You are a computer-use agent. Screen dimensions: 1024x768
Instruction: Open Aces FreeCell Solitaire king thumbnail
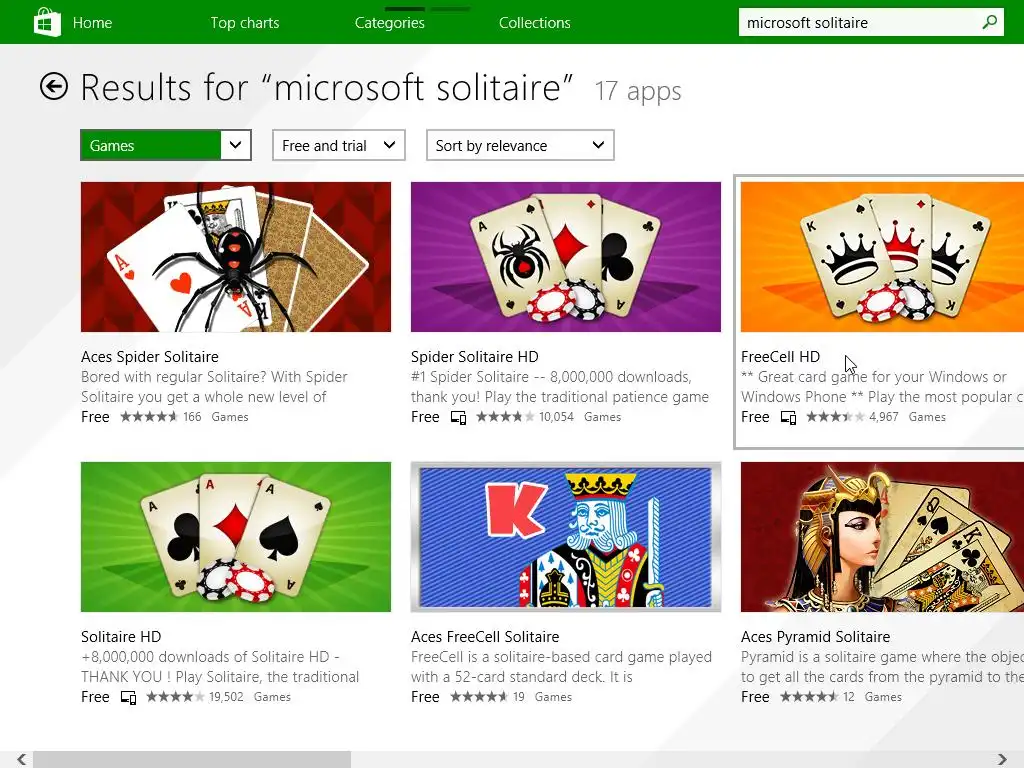pyautogui.click(x=566, y=537)
